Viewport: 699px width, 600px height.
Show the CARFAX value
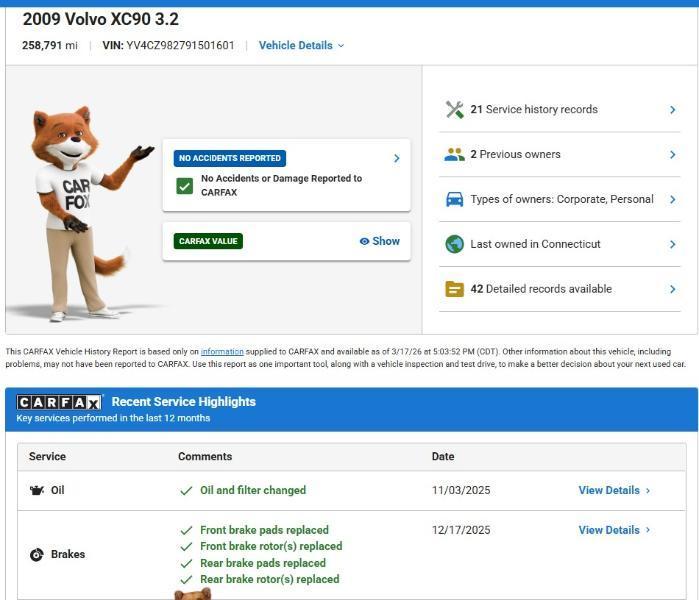coord(379,241)
